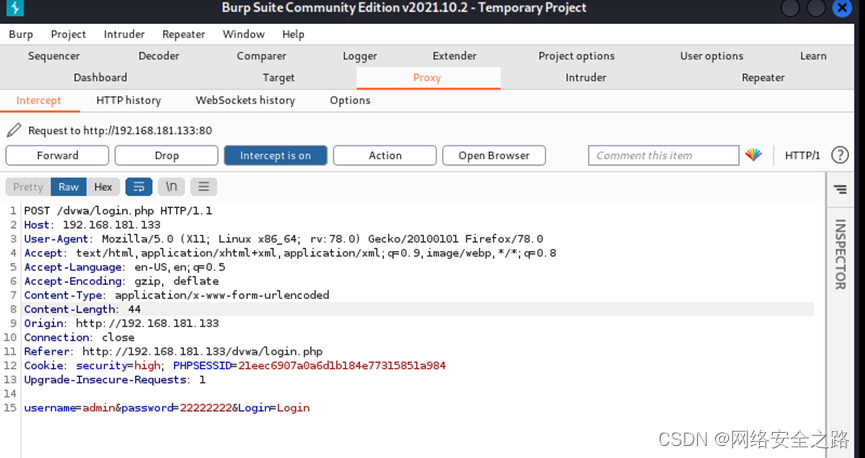Image resolution: width=865 pixels, height=458 pixels.
Task: Switch to the Target tab
Action: click(x=279, y=78)
